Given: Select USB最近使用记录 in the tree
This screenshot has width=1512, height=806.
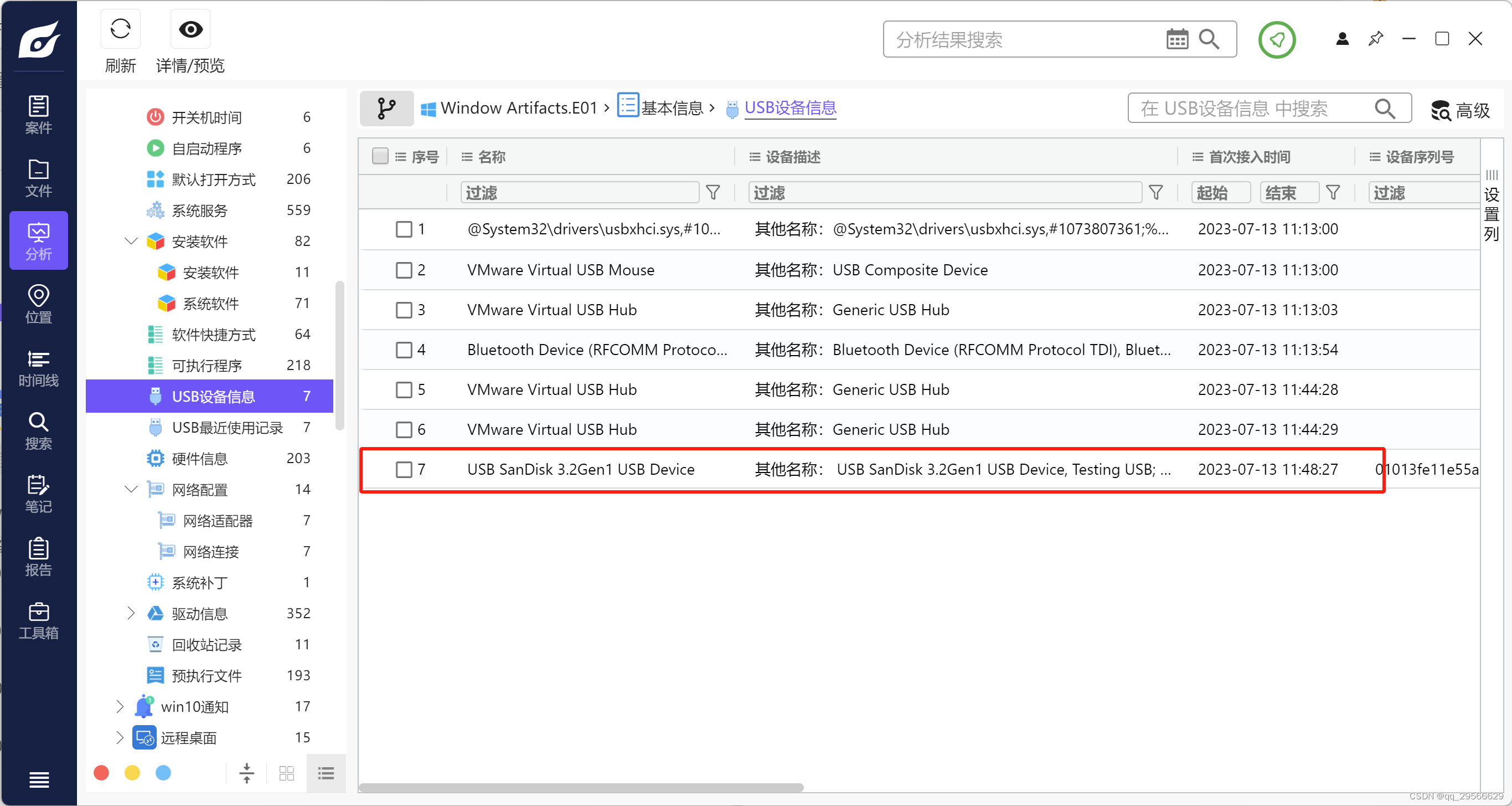Looking at the screenshot, I should (x=209, y=428).
